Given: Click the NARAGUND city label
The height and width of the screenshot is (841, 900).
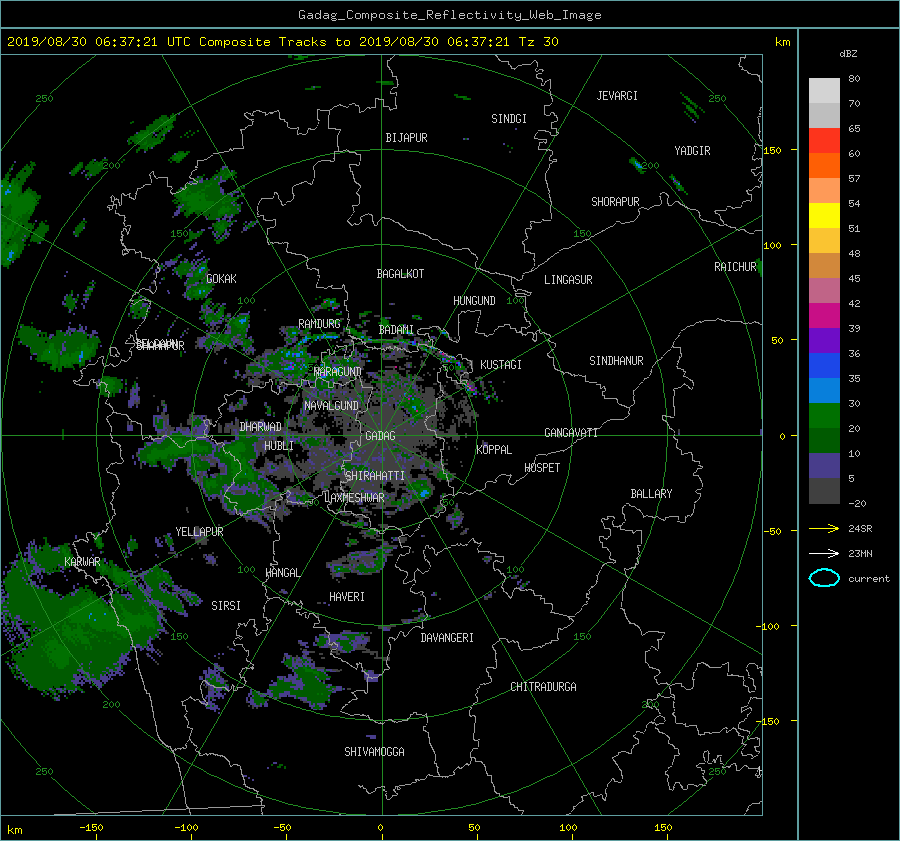Looking at the screenshot, I should point(338,372).
